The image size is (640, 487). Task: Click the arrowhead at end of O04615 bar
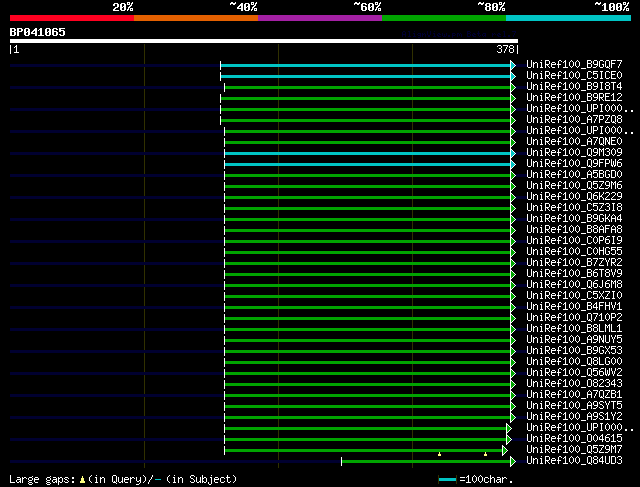[x=508, y=439]
